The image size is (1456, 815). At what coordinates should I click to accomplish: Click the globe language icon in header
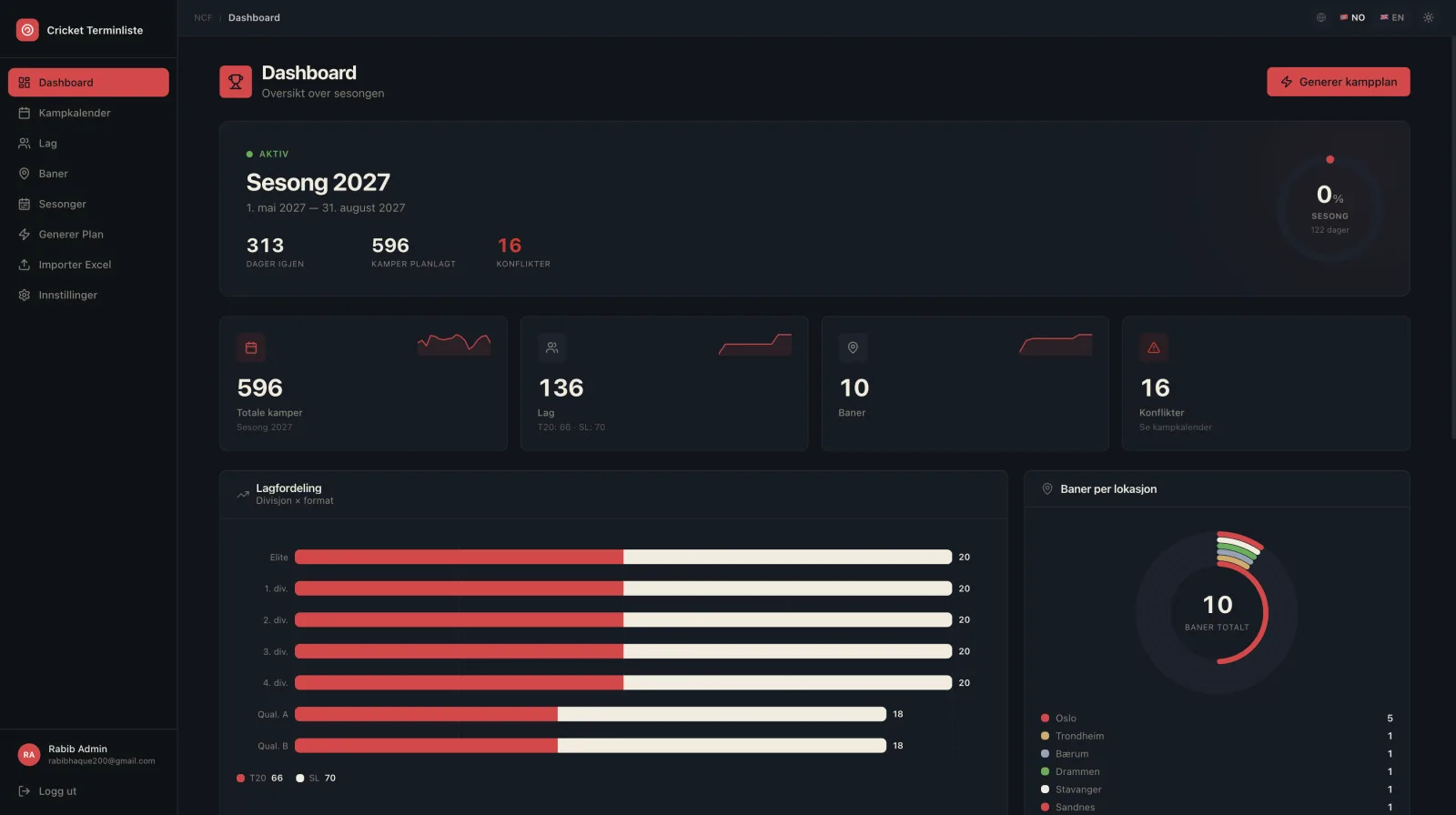click(1321, 17)
